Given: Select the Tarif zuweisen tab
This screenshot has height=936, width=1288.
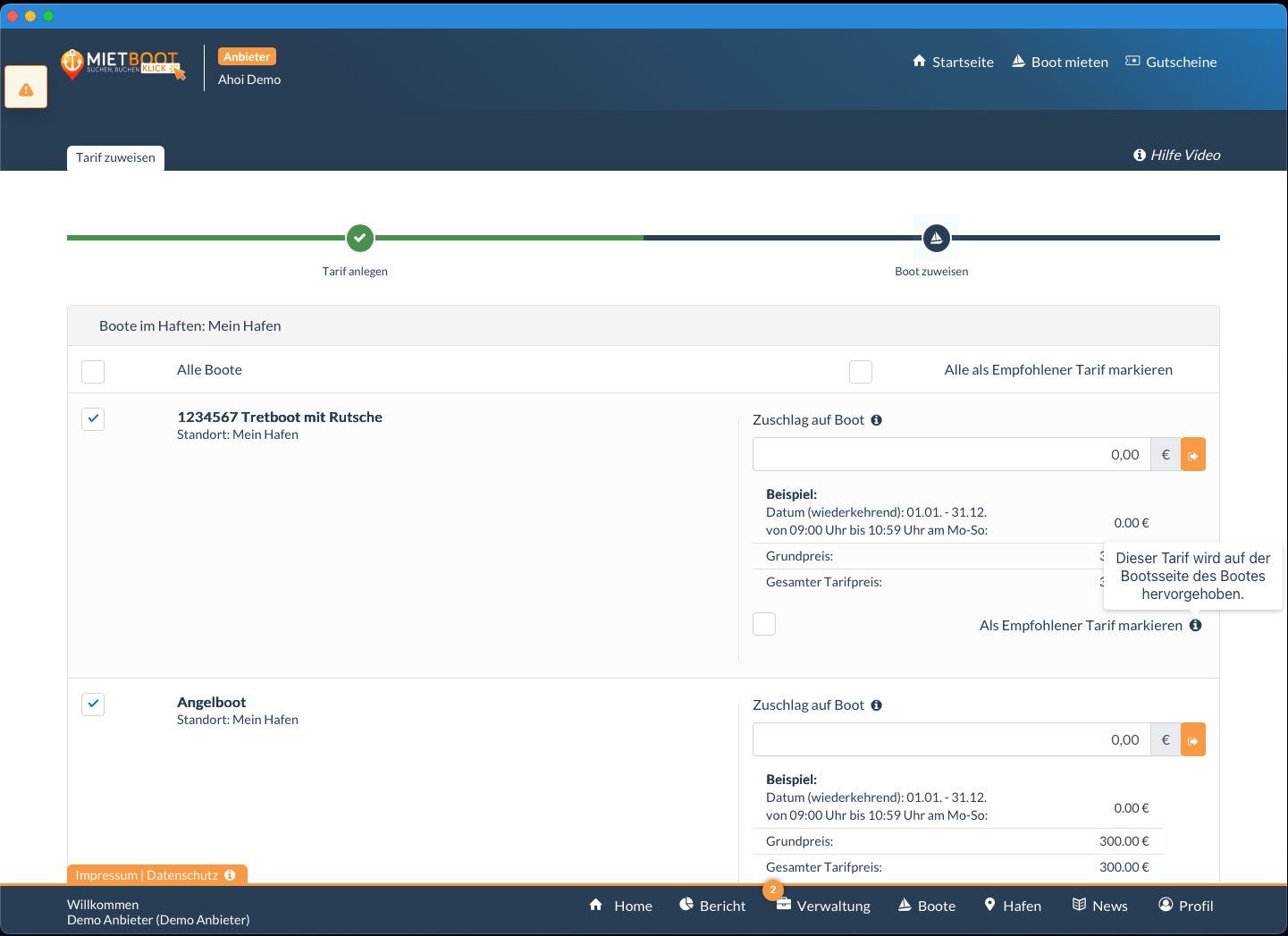Looking at the screenshot, I should pyautogui.click(x=115, y=158).
